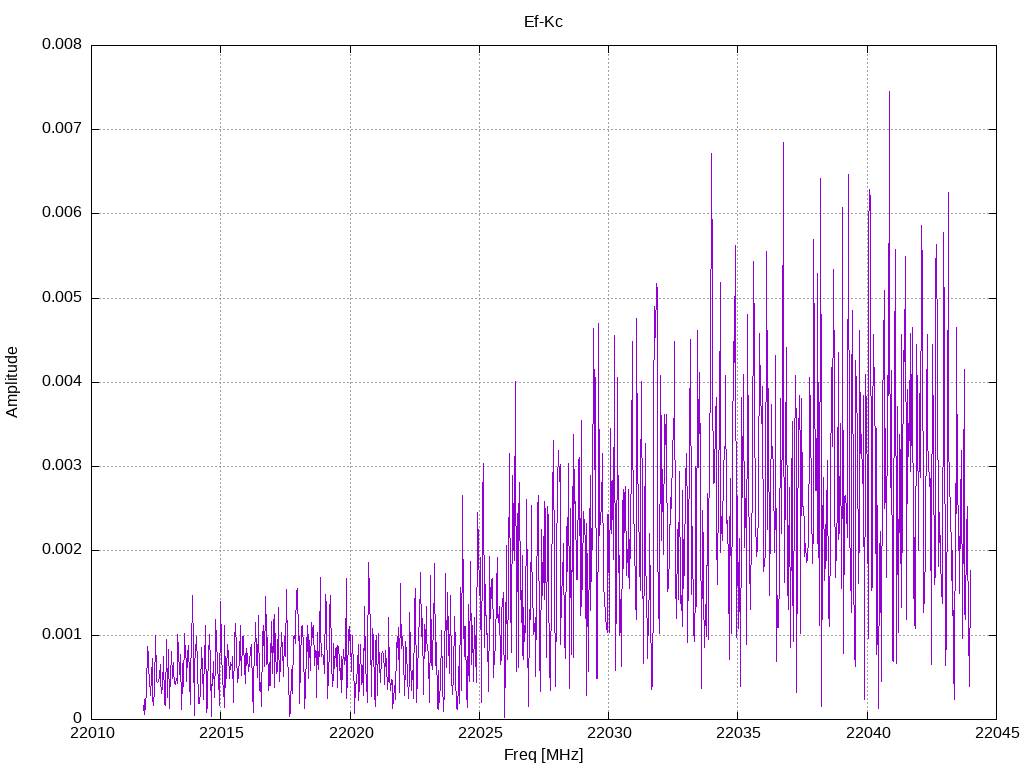Click the y-axis value 0.005
Viewport: 1024px width, 768px height.
point(62,298)
